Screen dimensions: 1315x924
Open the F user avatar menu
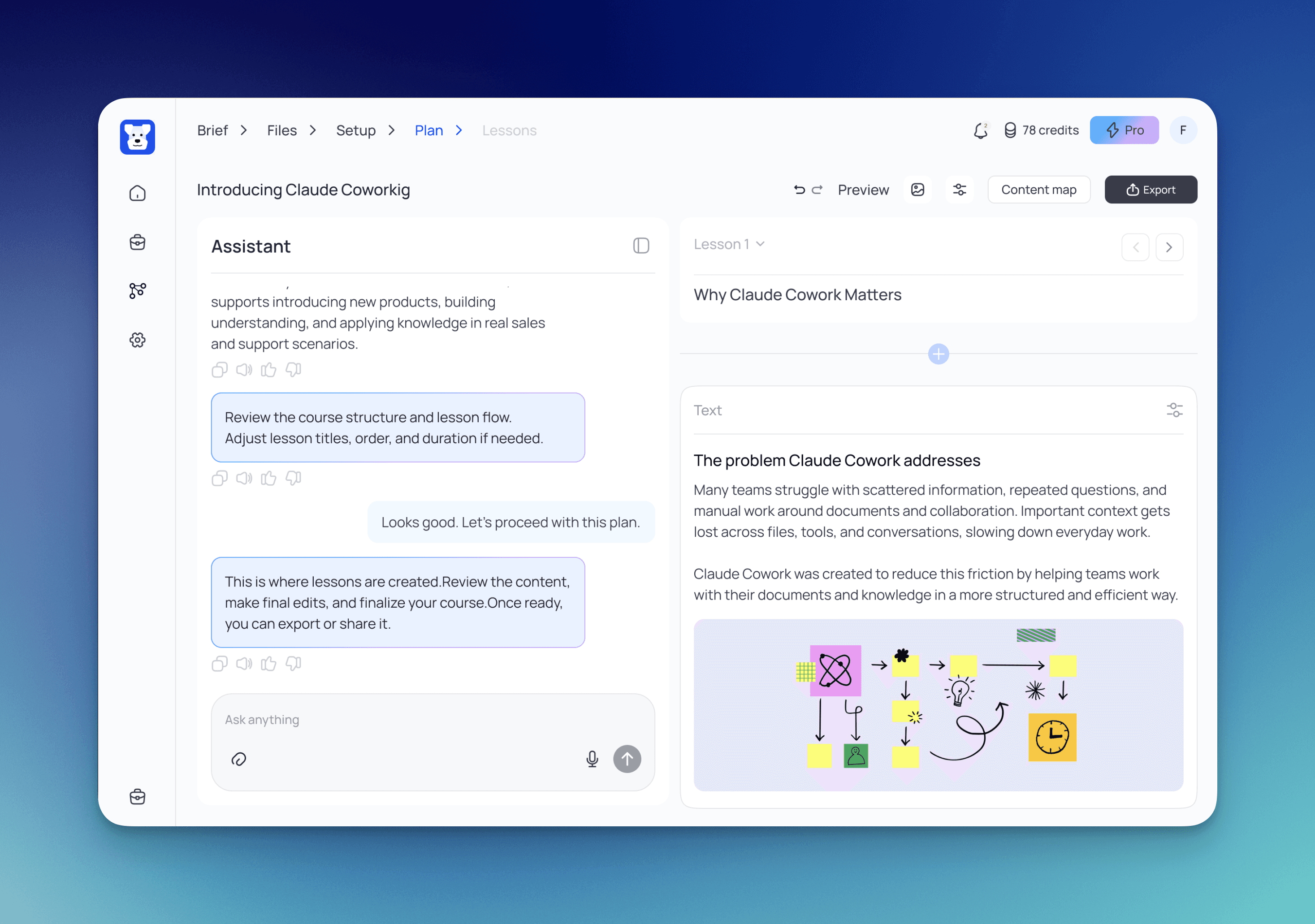point(1183,130)
